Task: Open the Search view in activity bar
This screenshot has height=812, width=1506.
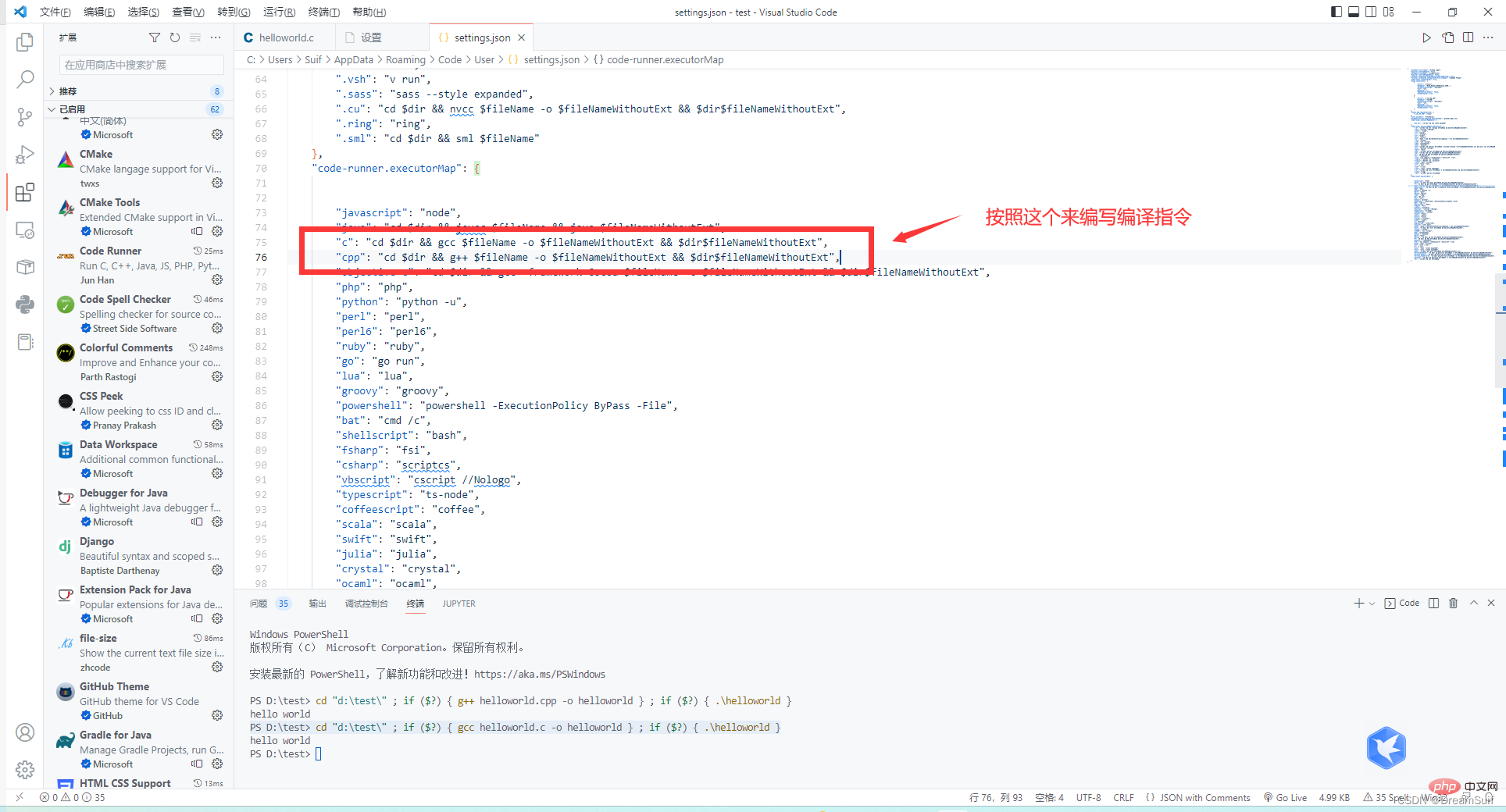Action: (x=25, y=79)
